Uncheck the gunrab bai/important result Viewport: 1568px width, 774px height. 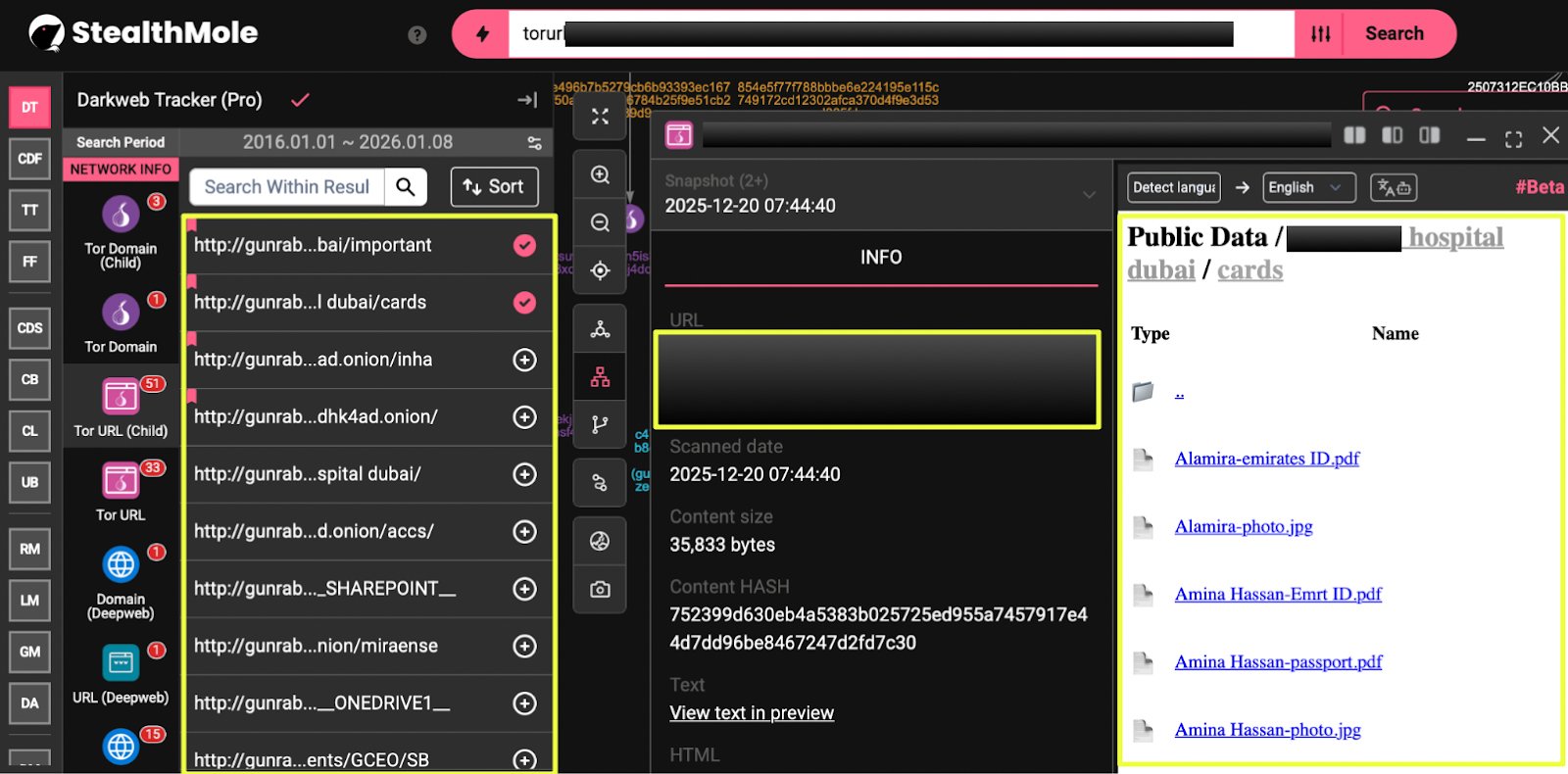pos(525,245)
